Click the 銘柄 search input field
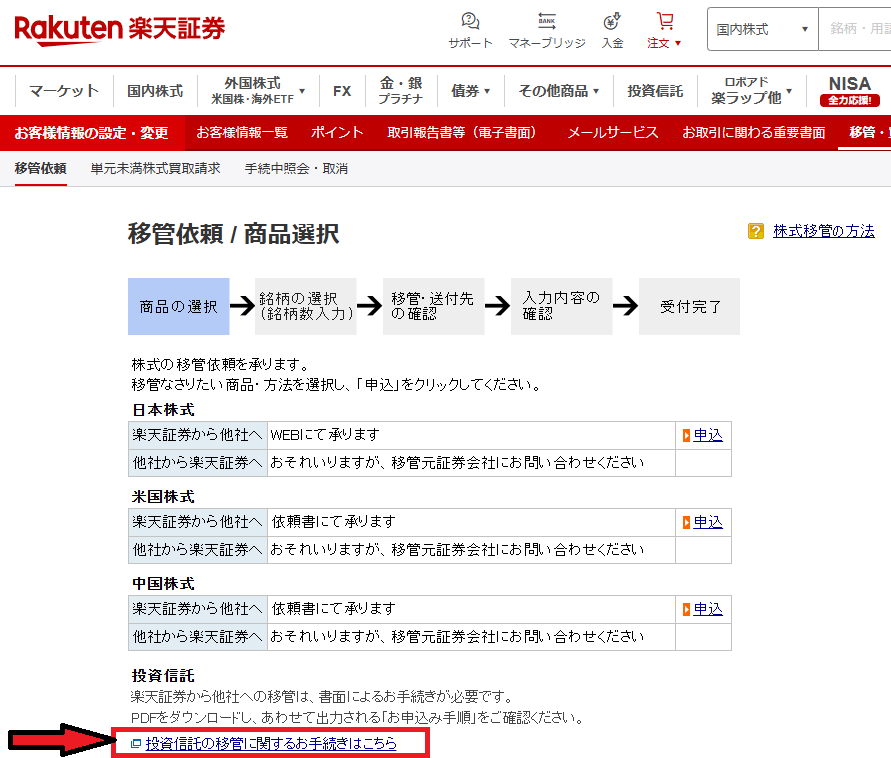Viewport: 891px width, 758px height. click(855, 29)
